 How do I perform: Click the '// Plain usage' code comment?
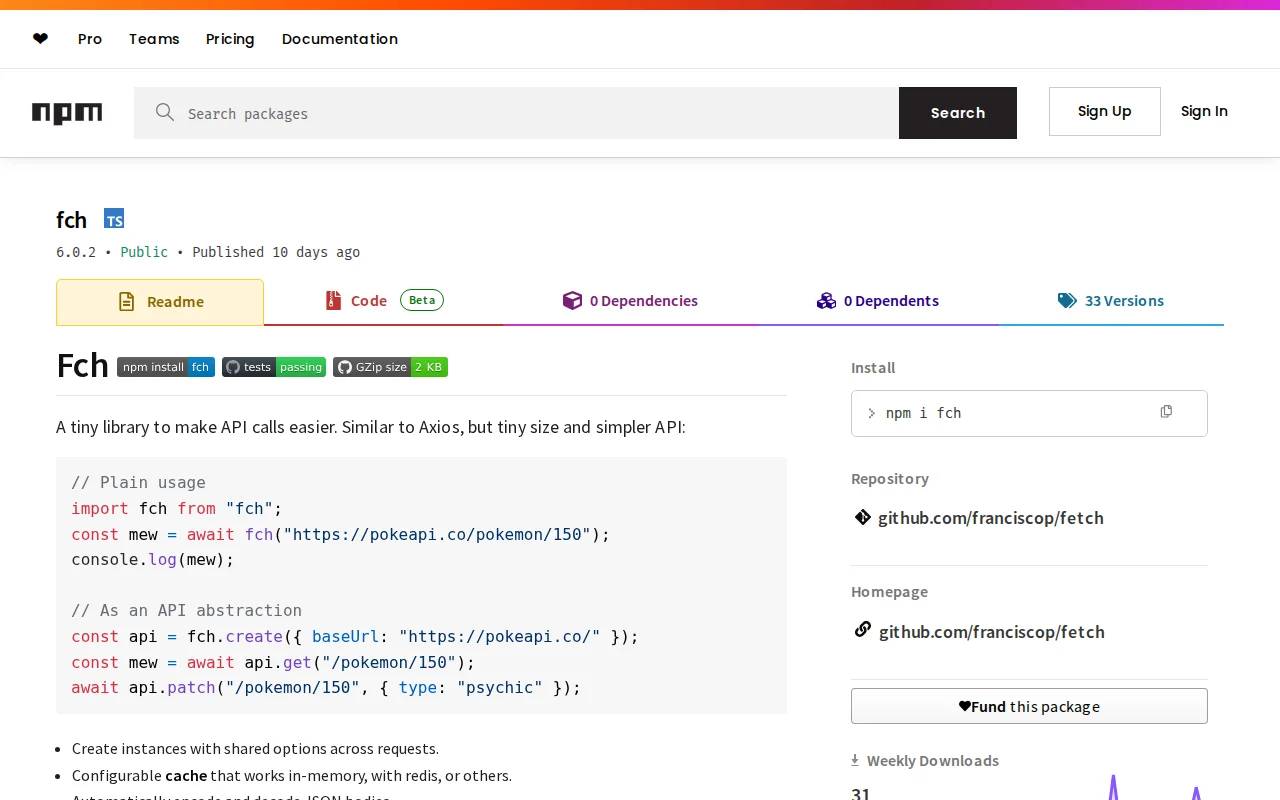coord(138,482)
